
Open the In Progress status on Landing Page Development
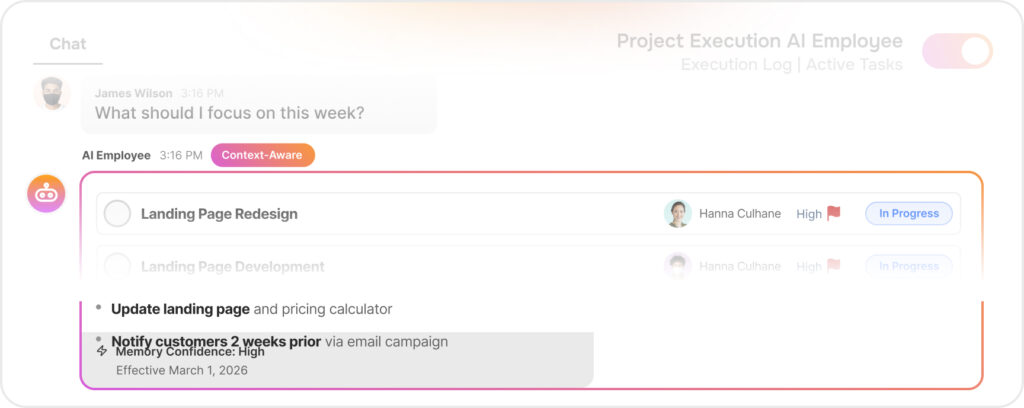[908, 266]
